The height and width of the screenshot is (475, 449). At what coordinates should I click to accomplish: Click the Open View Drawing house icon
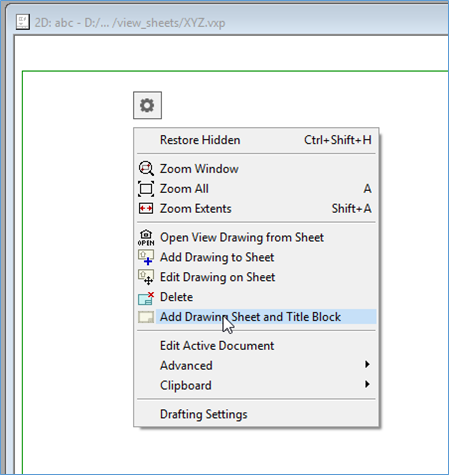click(146, 237)
